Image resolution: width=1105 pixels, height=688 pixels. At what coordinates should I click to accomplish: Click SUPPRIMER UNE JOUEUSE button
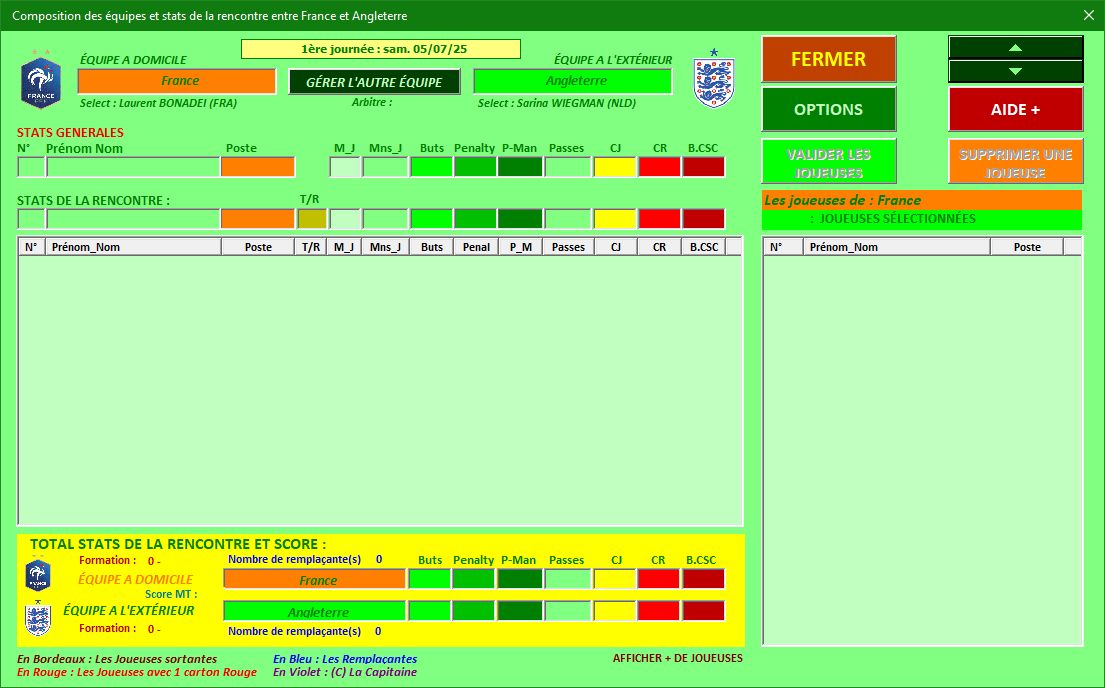(1015, 164)
